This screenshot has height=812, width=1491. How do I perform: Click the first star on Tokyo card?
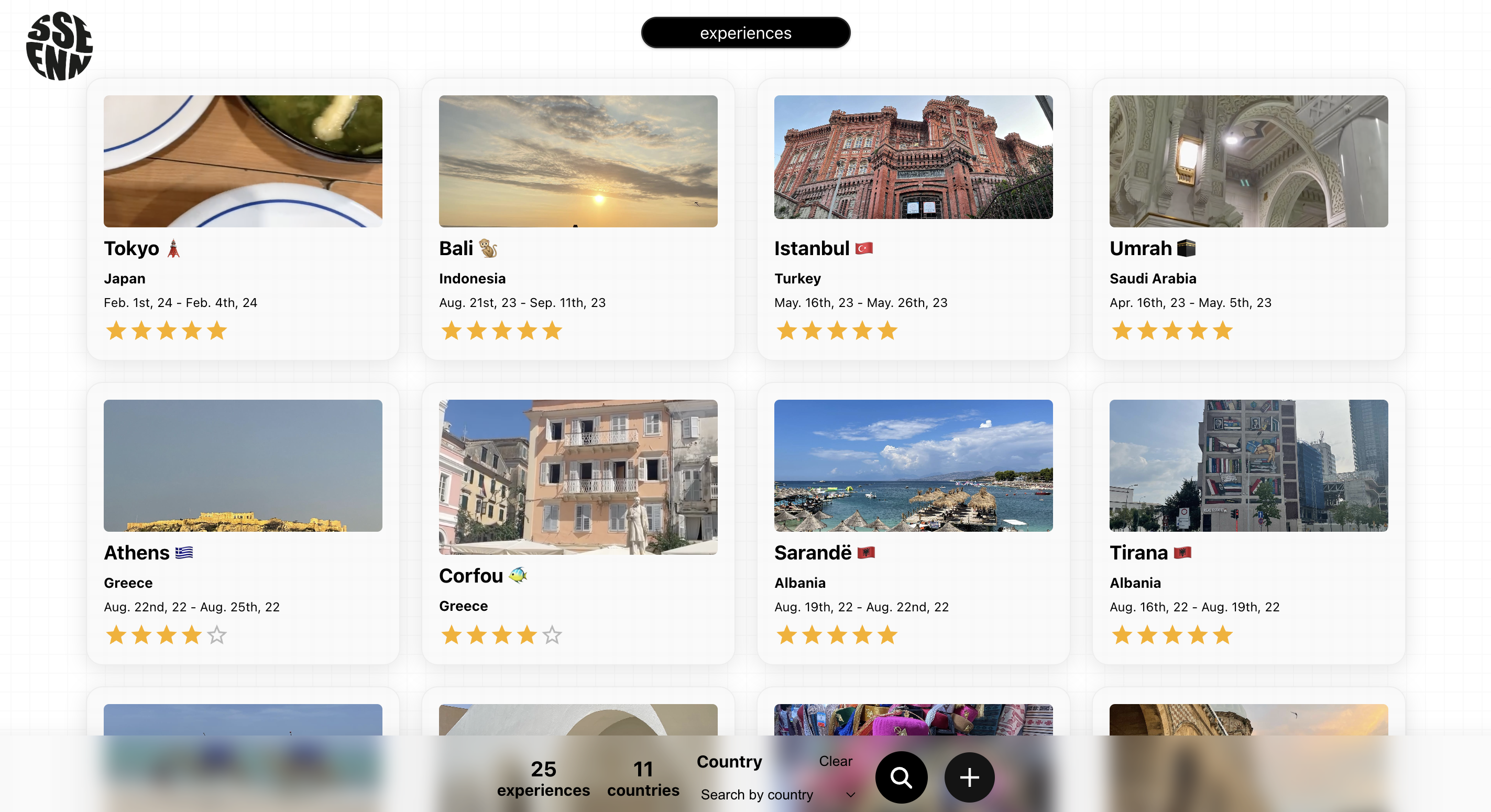(x=116, y=331)
